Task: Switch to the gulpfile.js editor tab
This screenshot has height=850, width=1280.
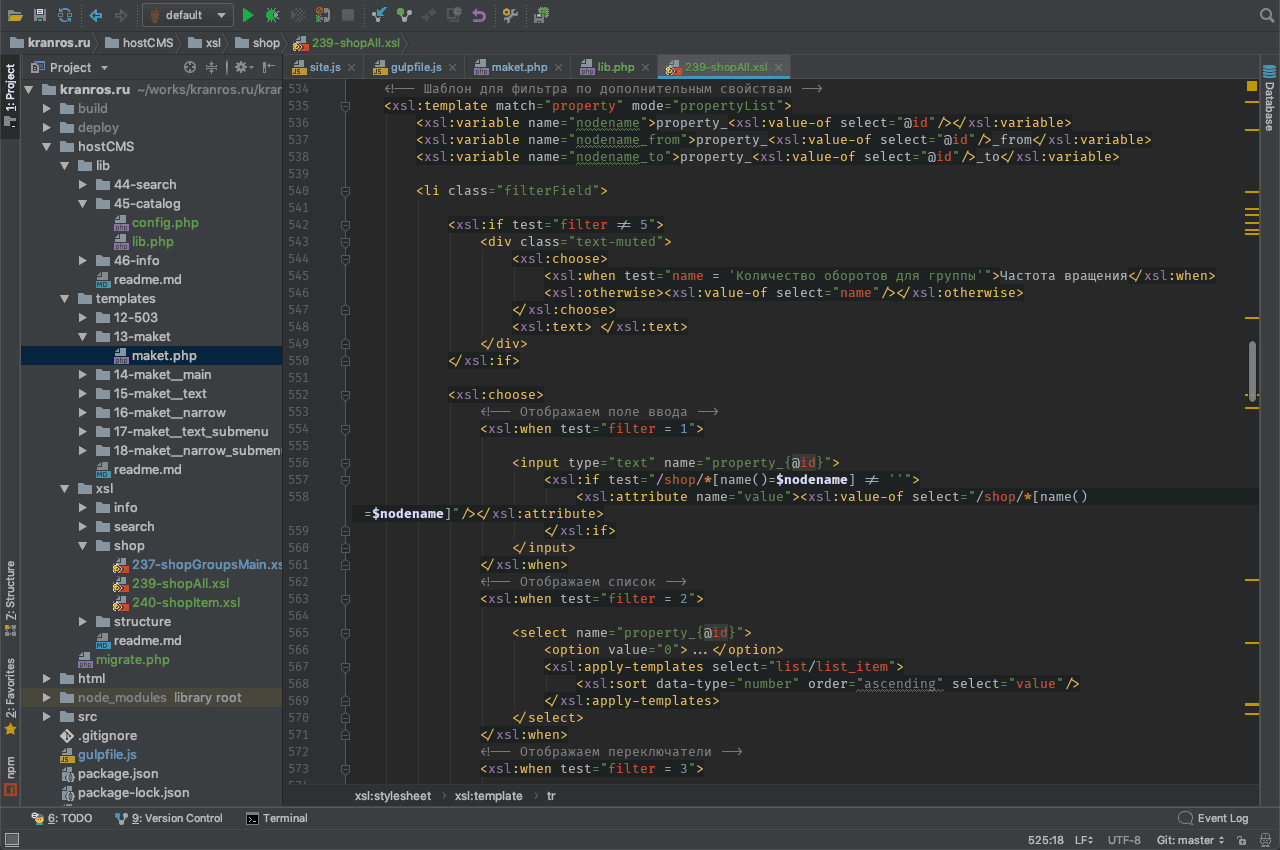Action: [416, 67]
